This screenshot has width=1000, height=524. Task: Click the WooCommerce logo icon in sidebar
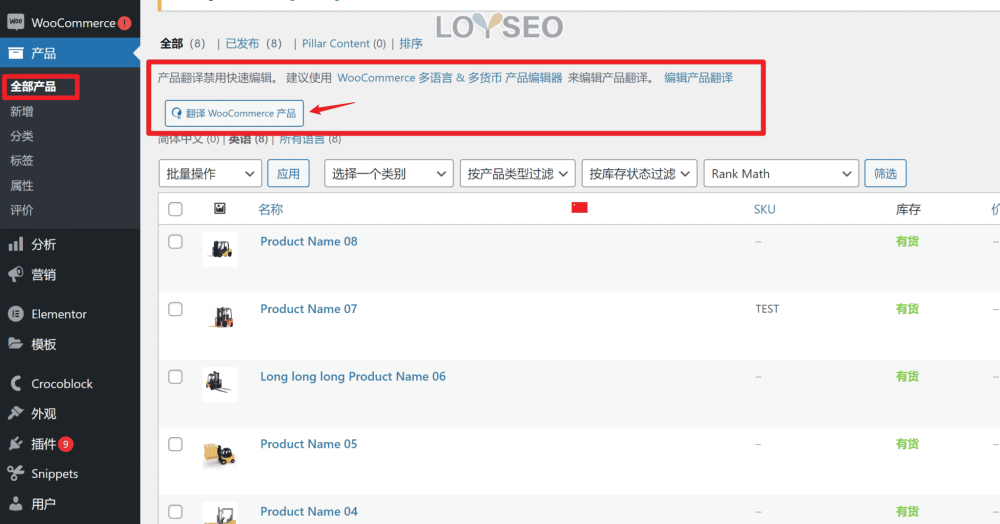(15, 22)
